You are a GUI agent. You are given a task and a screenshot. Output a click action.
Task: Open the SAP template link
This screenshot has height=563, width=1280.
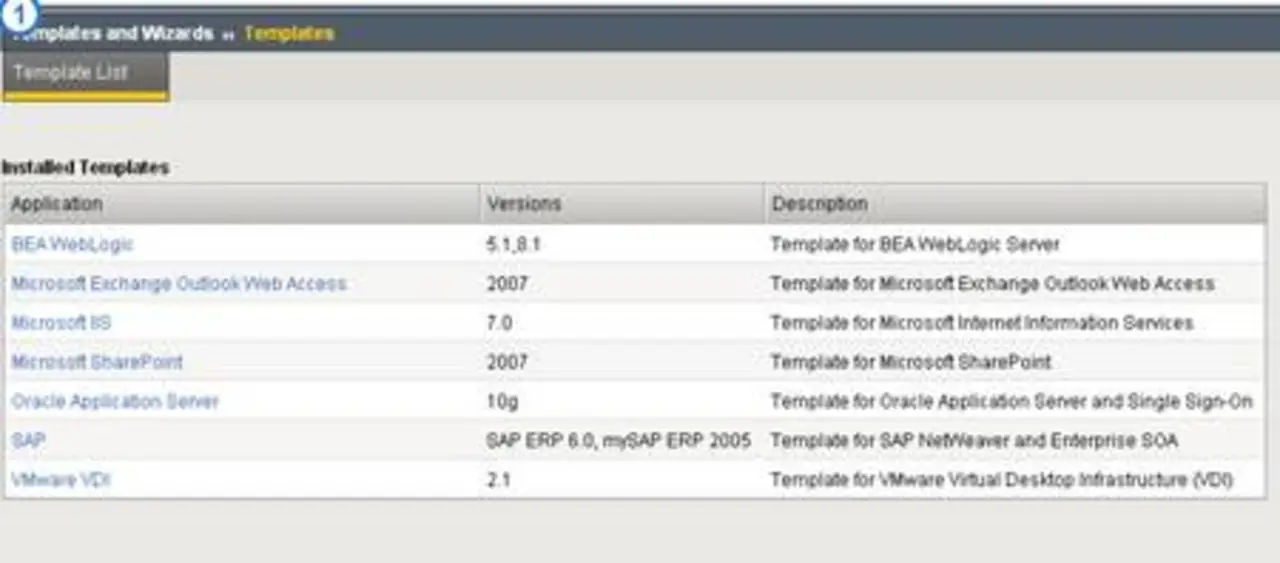(28, 441)
